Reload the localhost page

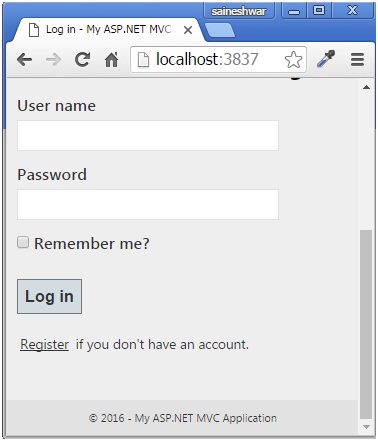pyautogui.click(x=82, y=60)
